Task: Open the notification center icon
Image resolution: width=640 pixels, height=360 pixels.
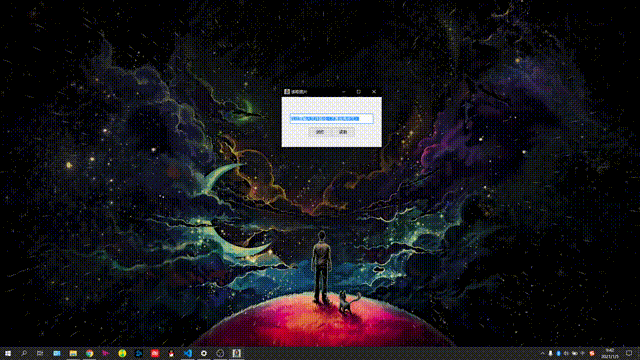Action: [629, 353]
